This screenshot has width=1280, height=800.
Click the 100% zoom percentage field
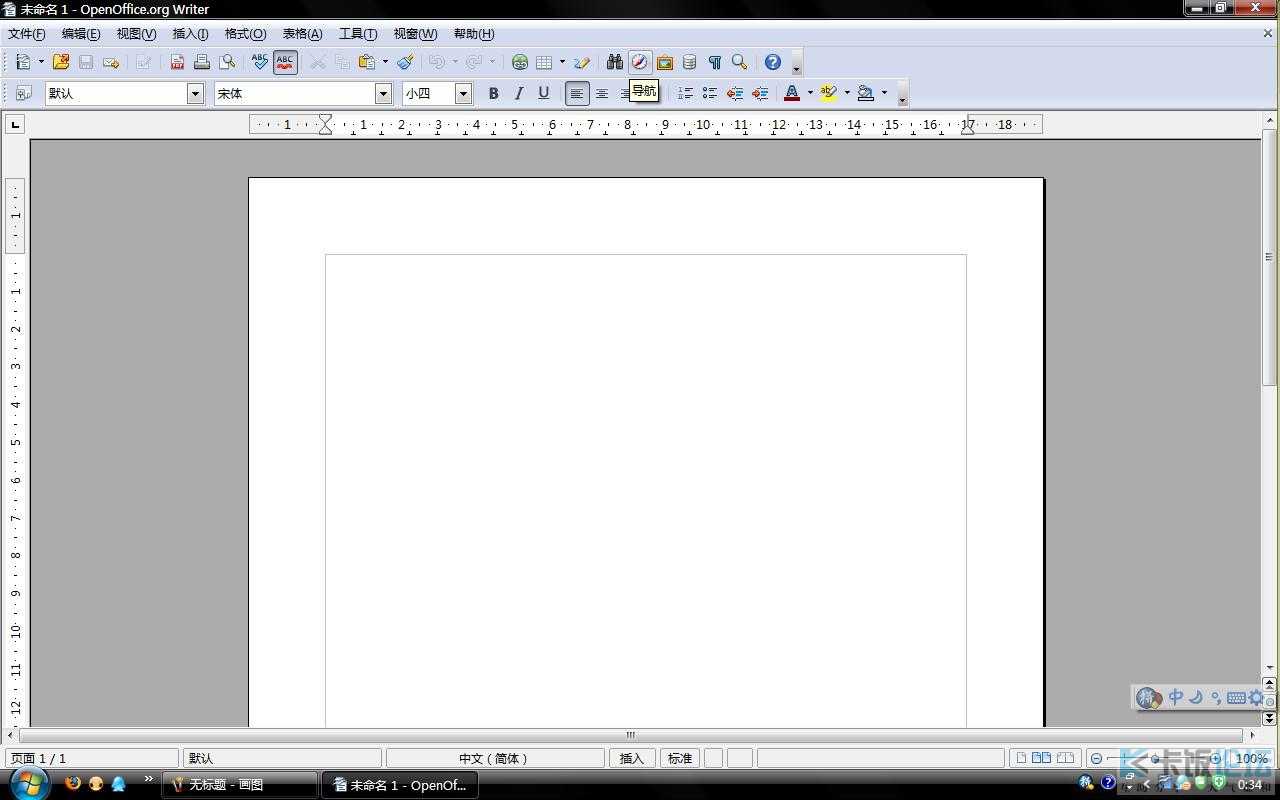[x=1251, y=758]
